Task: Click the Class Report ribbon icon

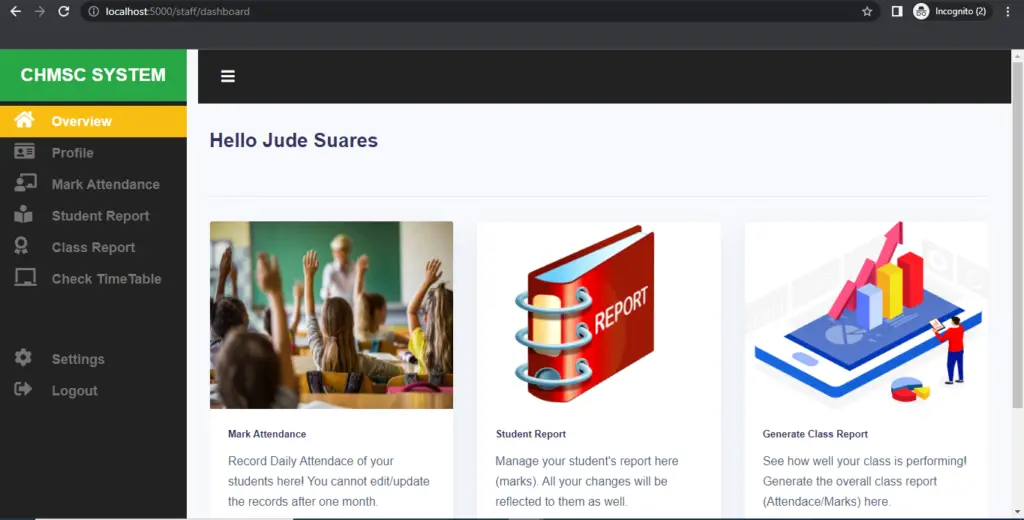Action: pyautogui.click(x=22, y=246)
